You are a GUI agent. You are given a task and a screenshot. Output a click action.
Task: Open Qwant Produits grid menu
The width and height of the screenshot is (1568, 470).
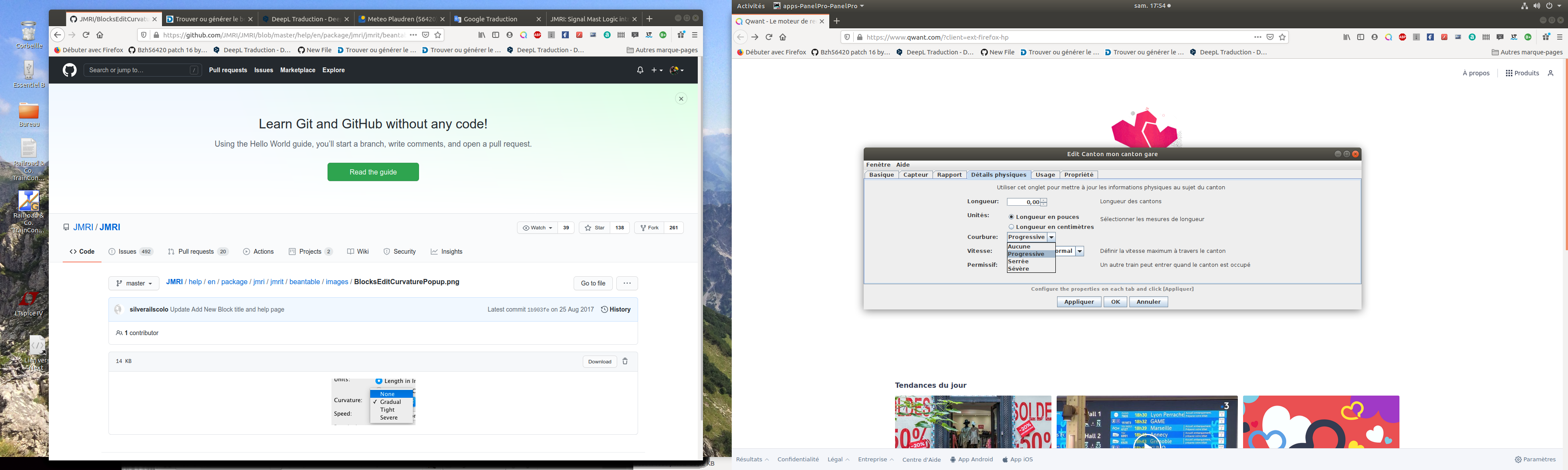(x=1521, y=73)
